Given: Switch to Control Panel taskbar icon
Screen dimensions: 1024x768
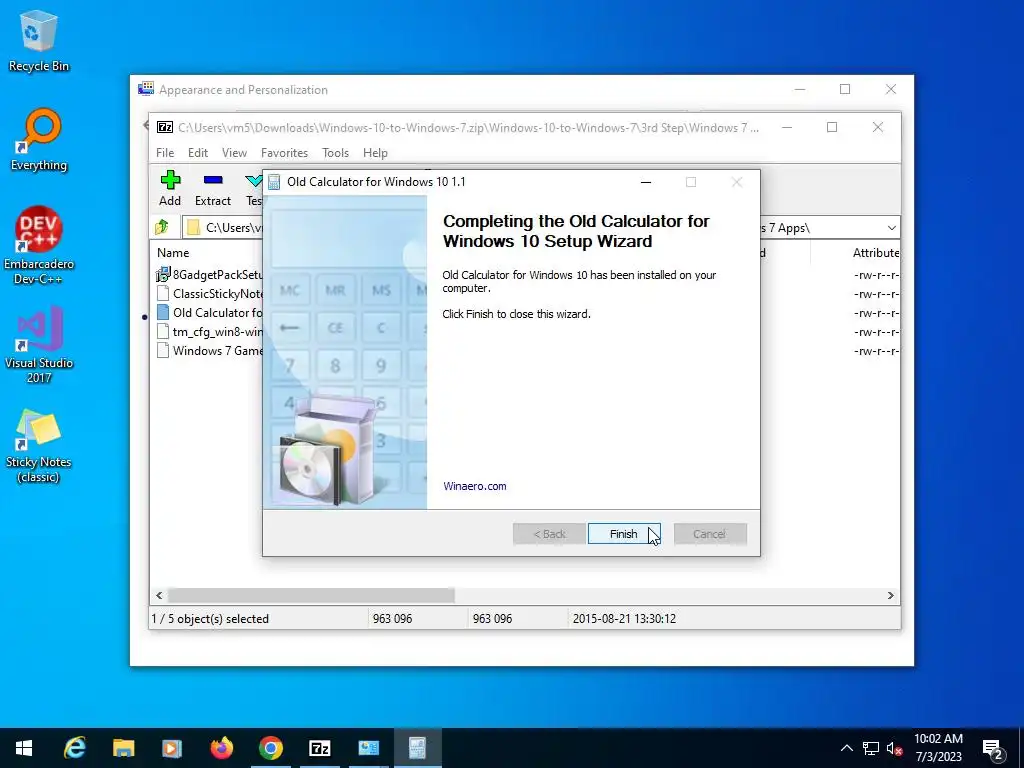Looking at the screenshot, I should pyautogui.click(x=368, y=748).
